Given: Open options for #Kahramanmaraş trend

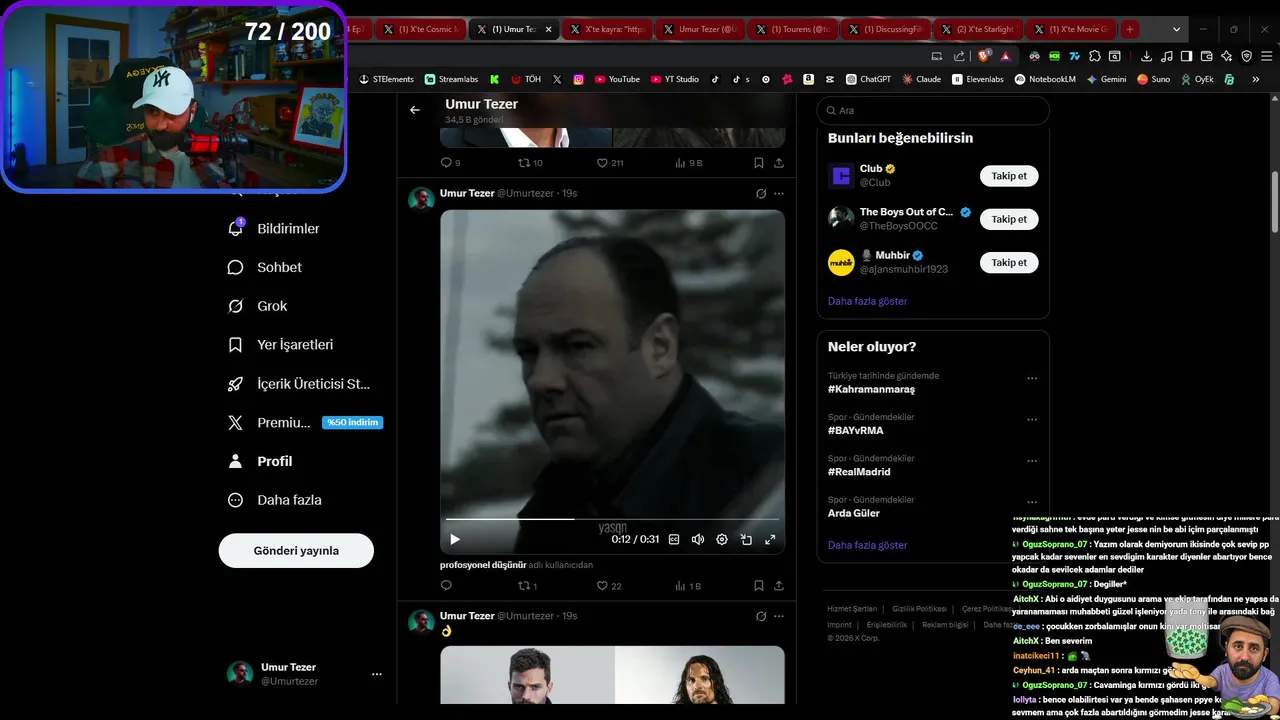Looking at the screenshot, I should (x=1032, y=379).
